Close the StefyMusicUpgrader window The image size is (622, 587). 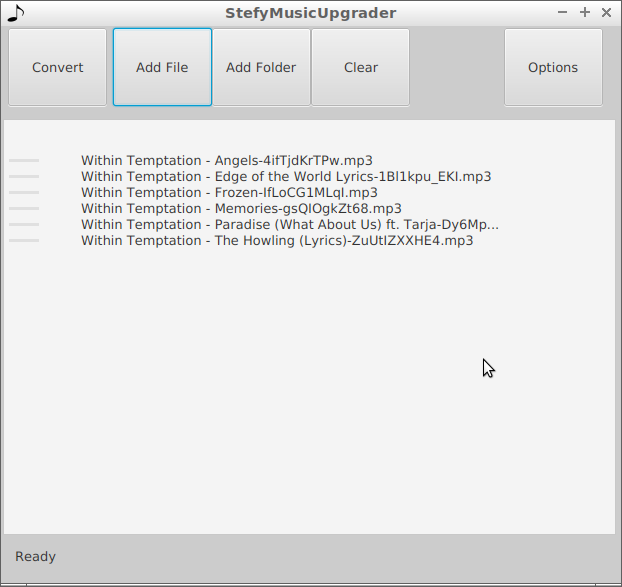click(x=606, y=13)
